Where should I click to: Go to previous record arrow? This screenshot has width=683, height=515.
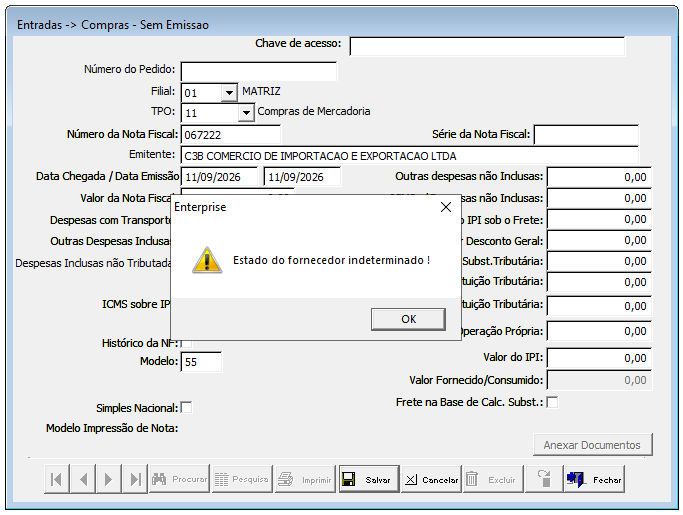83,479
